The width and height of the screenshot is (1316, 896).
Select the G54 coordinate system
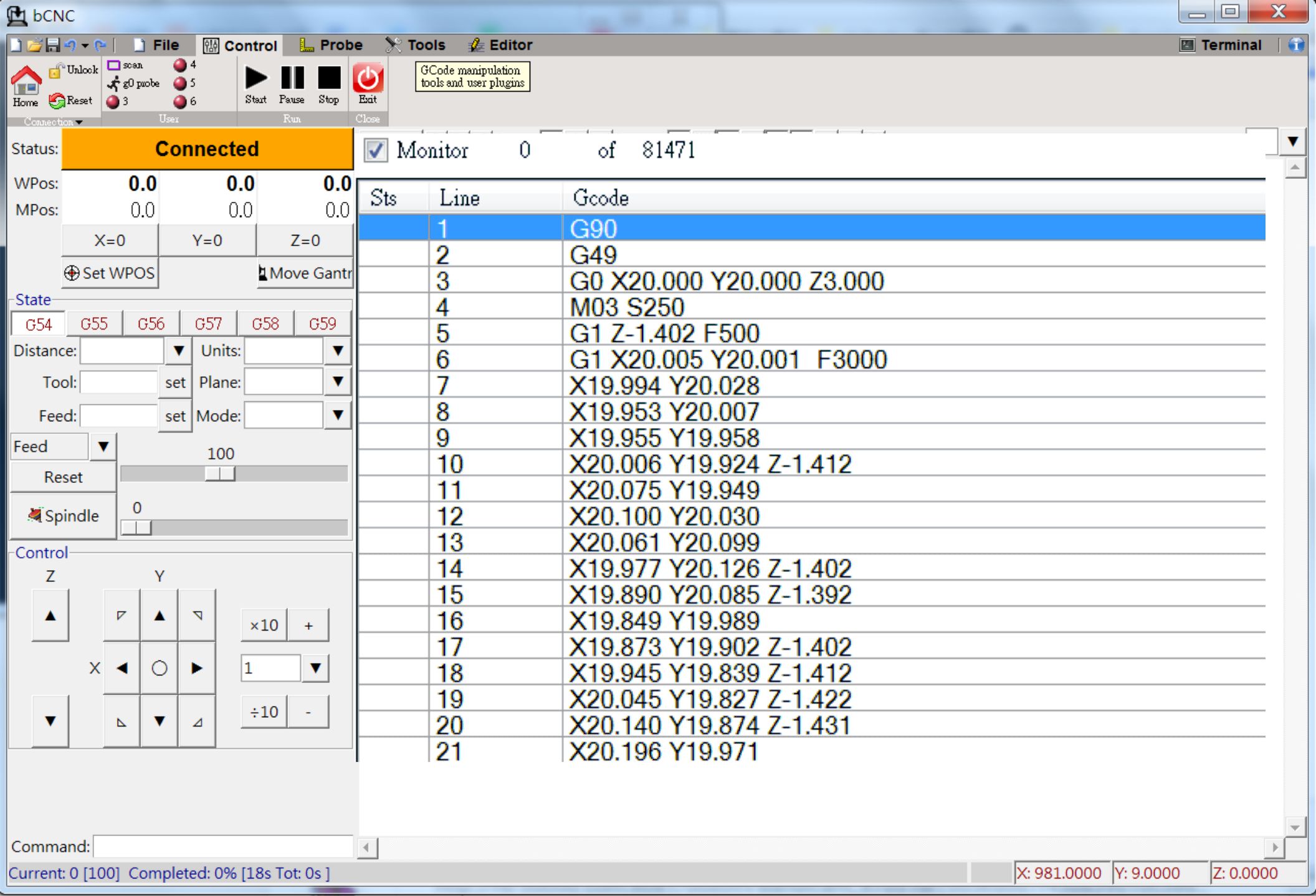pyautogui.click(x=39, y=325)
